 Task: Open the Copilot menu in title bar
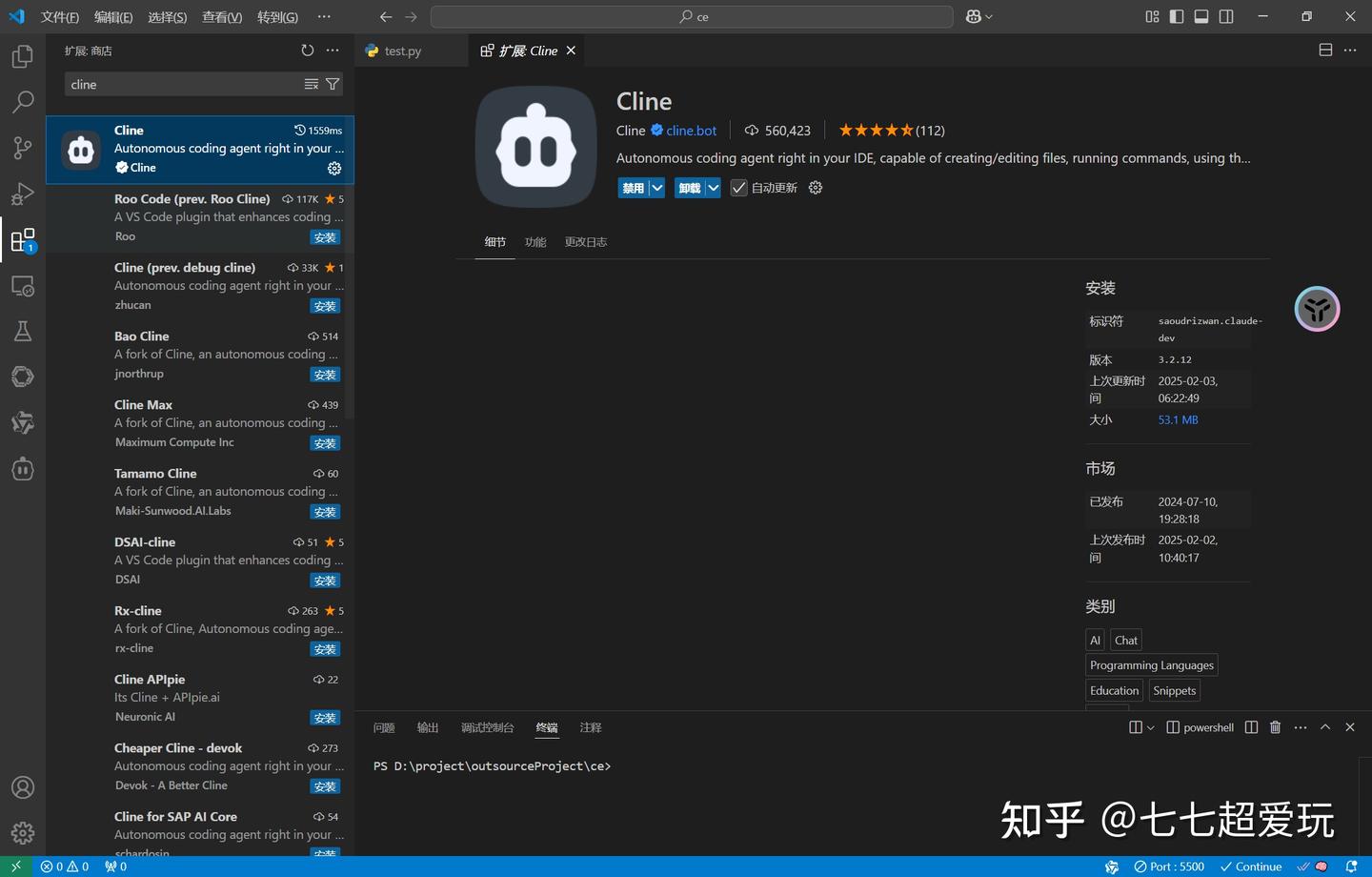(979, 16)
